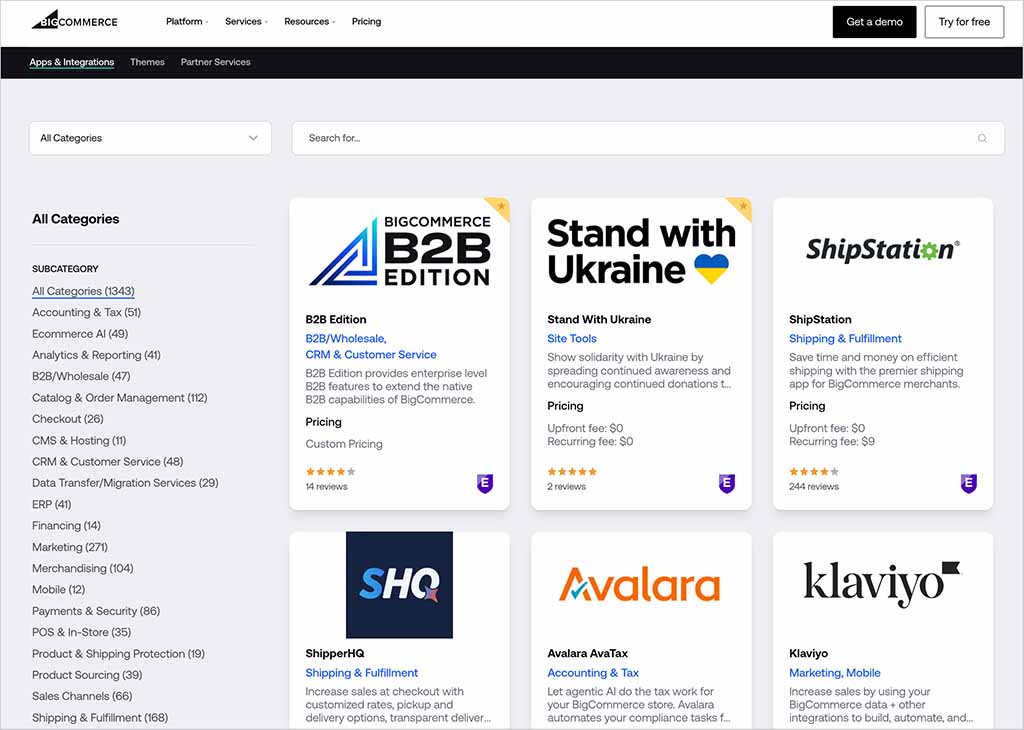Click the Stand With Ukraine star rating
Screen dimensions: 1024x730
(572, 471)
